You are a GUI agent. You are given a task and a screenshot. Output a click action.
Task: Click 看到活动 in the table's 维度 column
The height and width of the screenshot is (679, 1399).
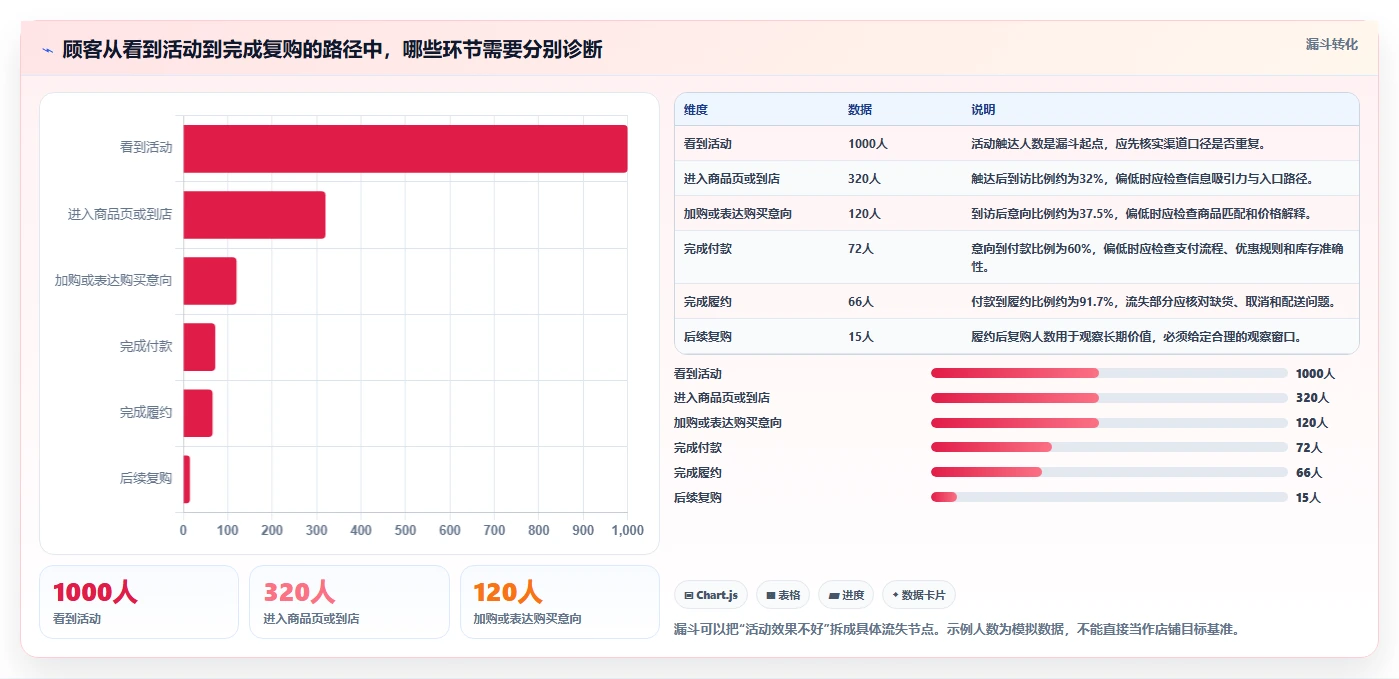click(x=708, y=144)
